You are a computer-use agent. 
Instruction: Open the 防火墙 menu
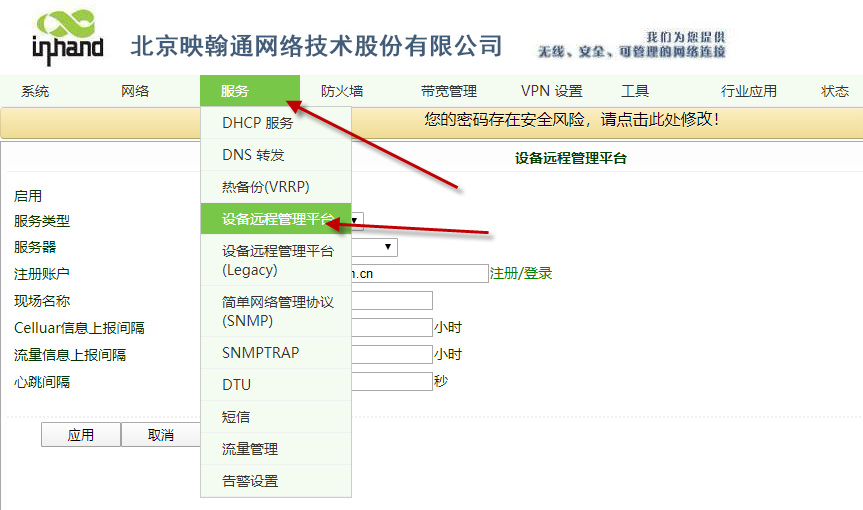(x=342, y=91)
